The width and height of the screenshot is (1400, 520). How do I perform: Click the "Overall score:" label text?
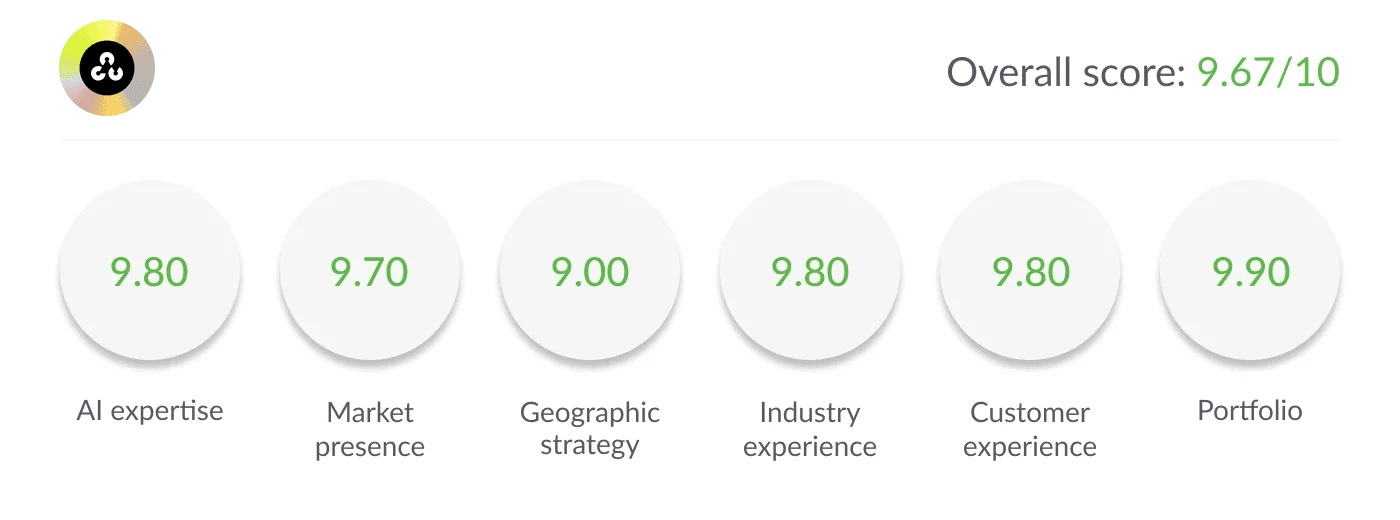click(1066, 72)
